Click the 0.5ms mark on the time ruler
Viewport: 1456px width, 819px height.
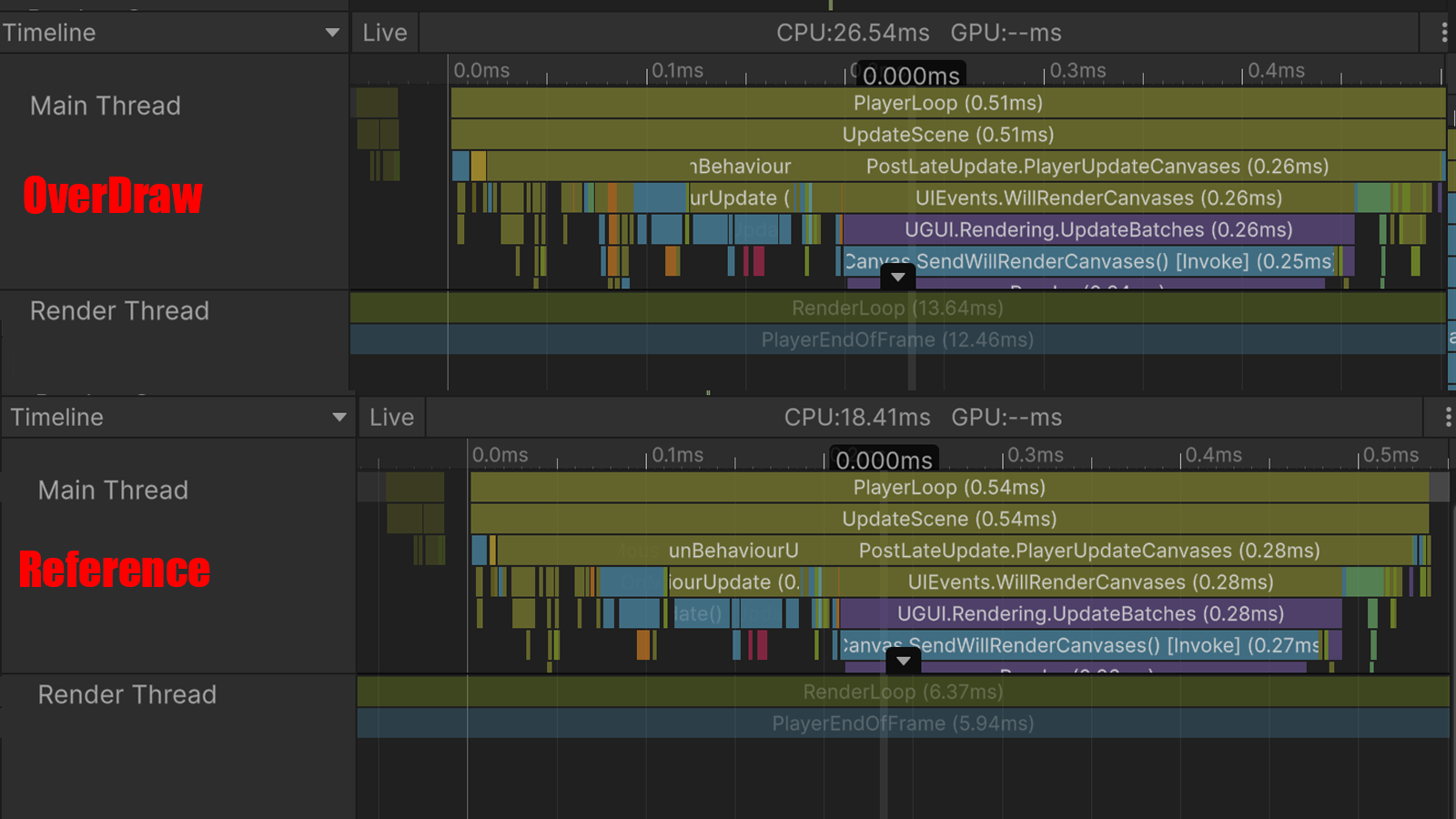(1390, 455)
